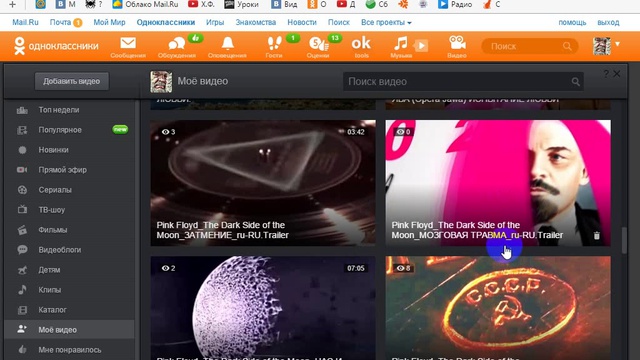640x360 pixels.
Task: Click the help question mark icon
Action: [x=606, y=73]
